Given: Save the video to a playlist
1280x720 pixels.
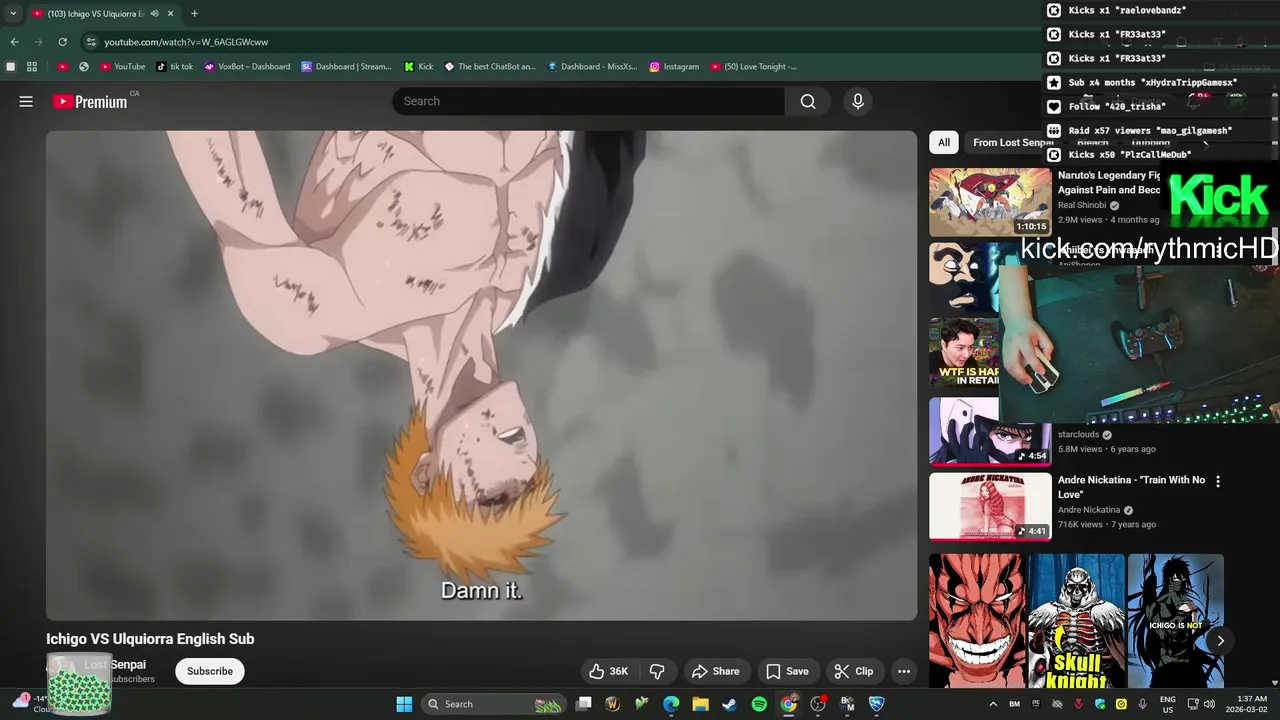Looking at the screenshot, I should (787, 671).
